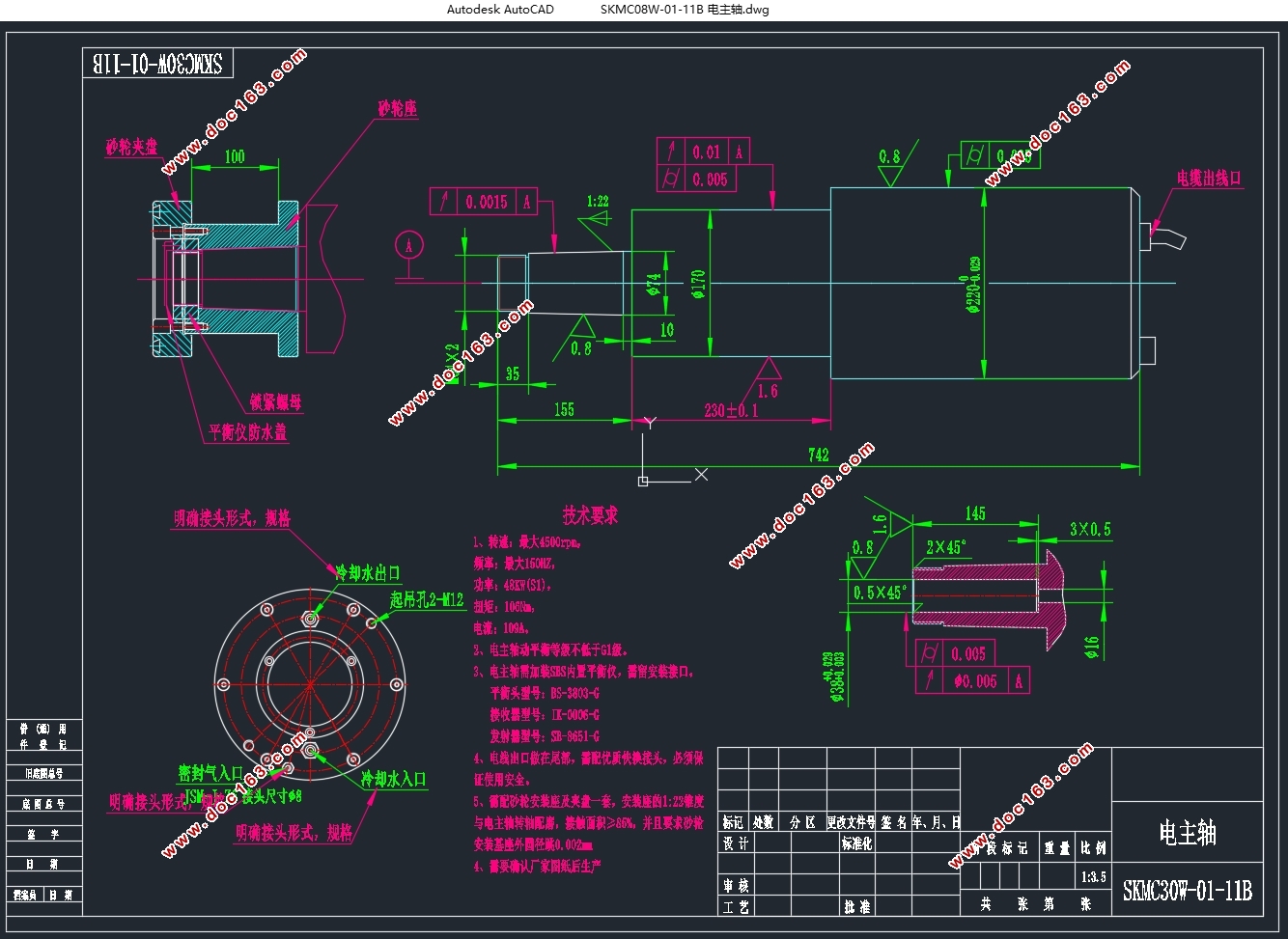The height and width of the screenshot is (939, 1288).
Task: Click the 冷却水入口 label
Action: point(393,779)
